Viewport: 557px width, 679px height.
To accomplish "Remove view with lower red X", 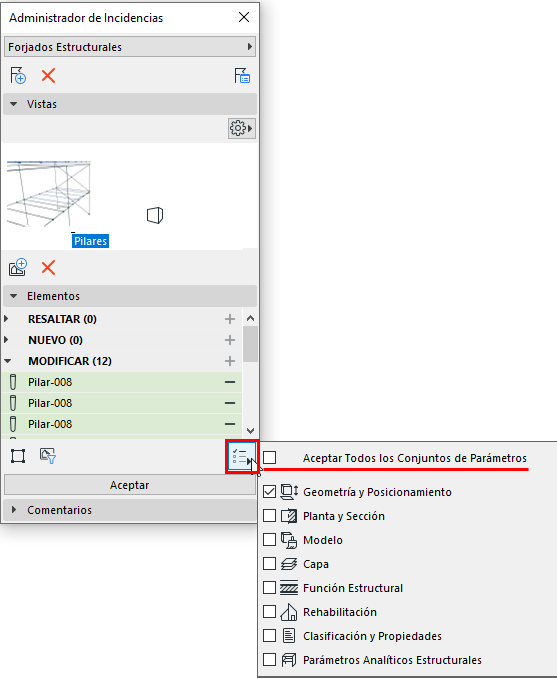I will click(48, 267).
